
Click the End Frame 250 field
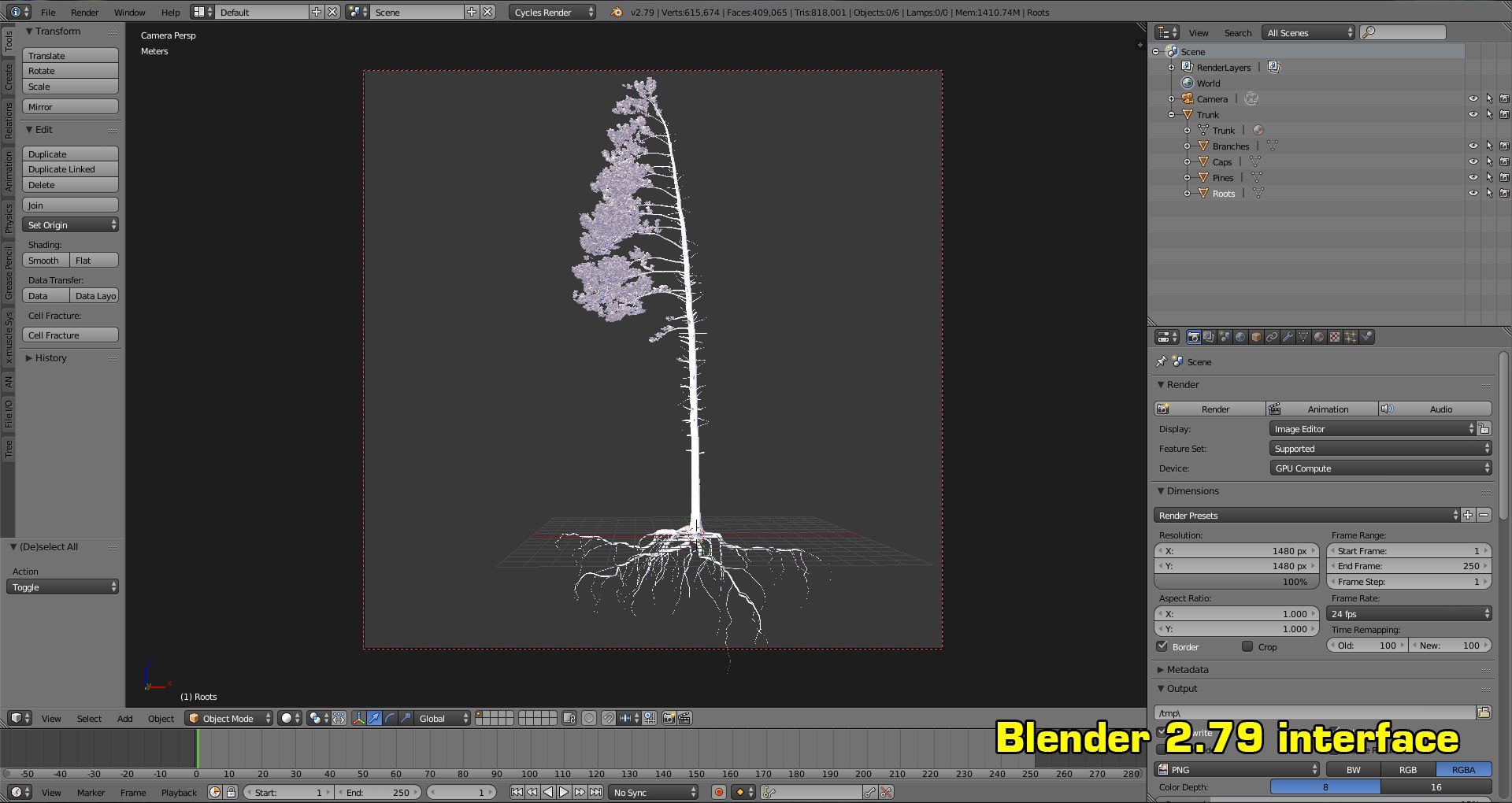[x=1409, y=566]
